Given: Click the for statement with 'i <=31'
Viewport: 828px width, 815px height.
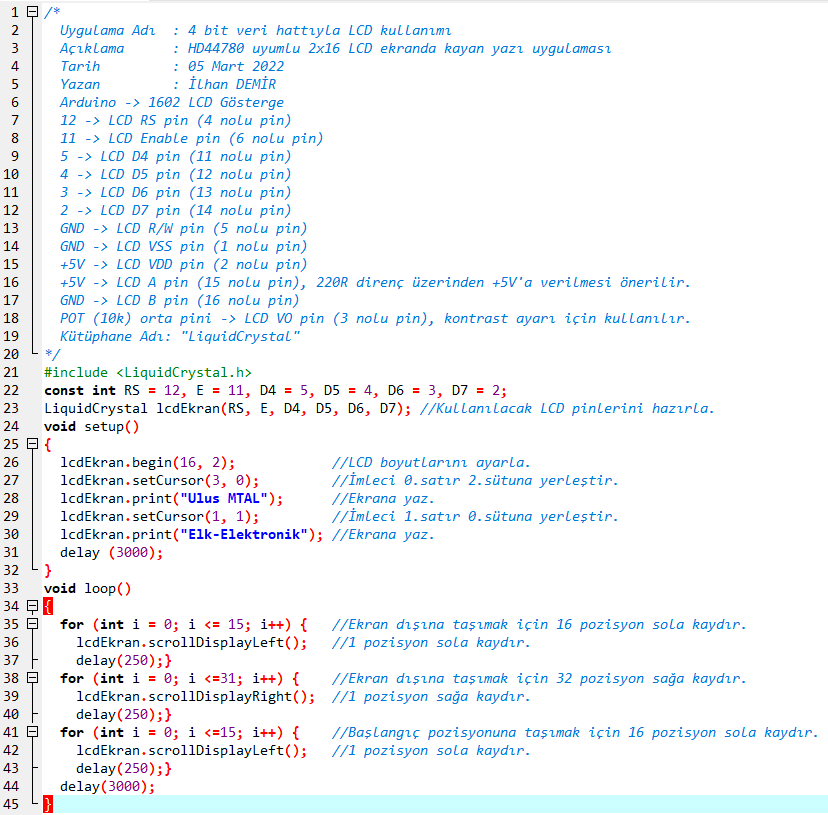Looking at the screenshot, I should coord(180,679).
